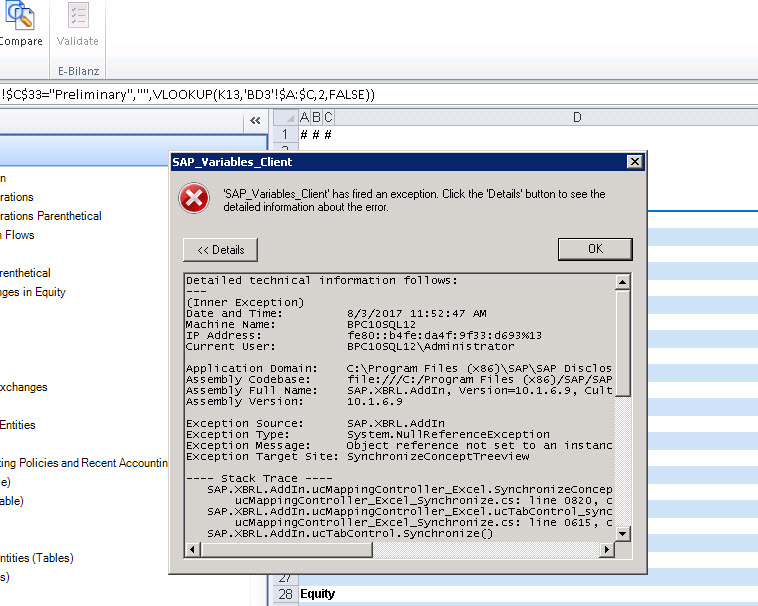Click the '# # #' cell in row 1

pos(316,134)
